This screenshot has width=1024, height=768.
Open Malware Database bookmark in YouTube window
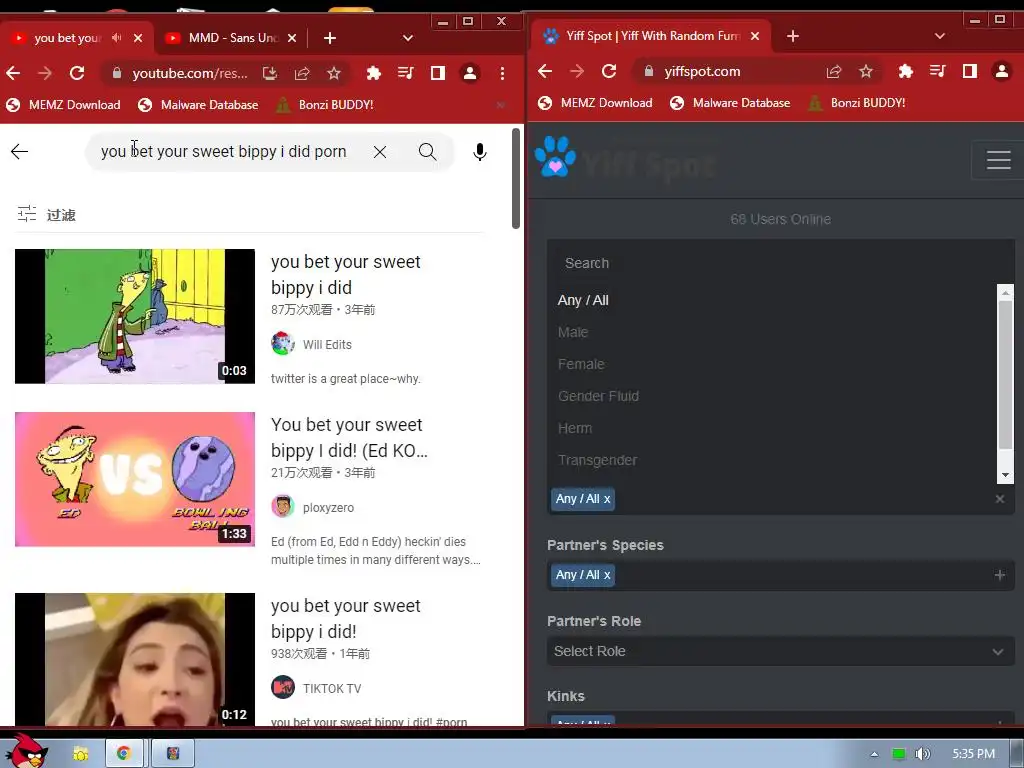click(x=198, y=104)
